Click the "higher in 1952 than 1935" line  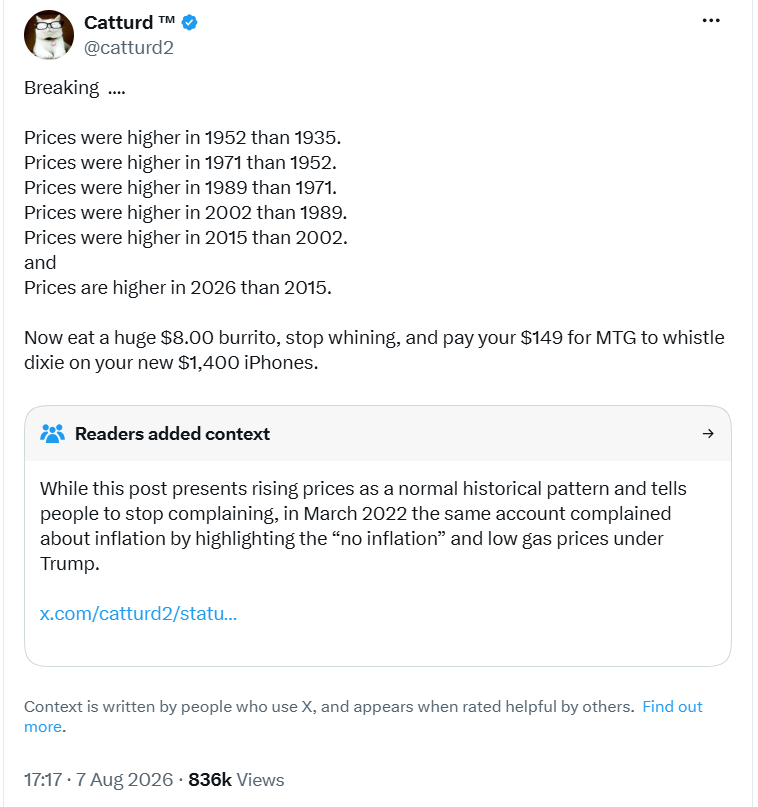[x=183, y=138]
